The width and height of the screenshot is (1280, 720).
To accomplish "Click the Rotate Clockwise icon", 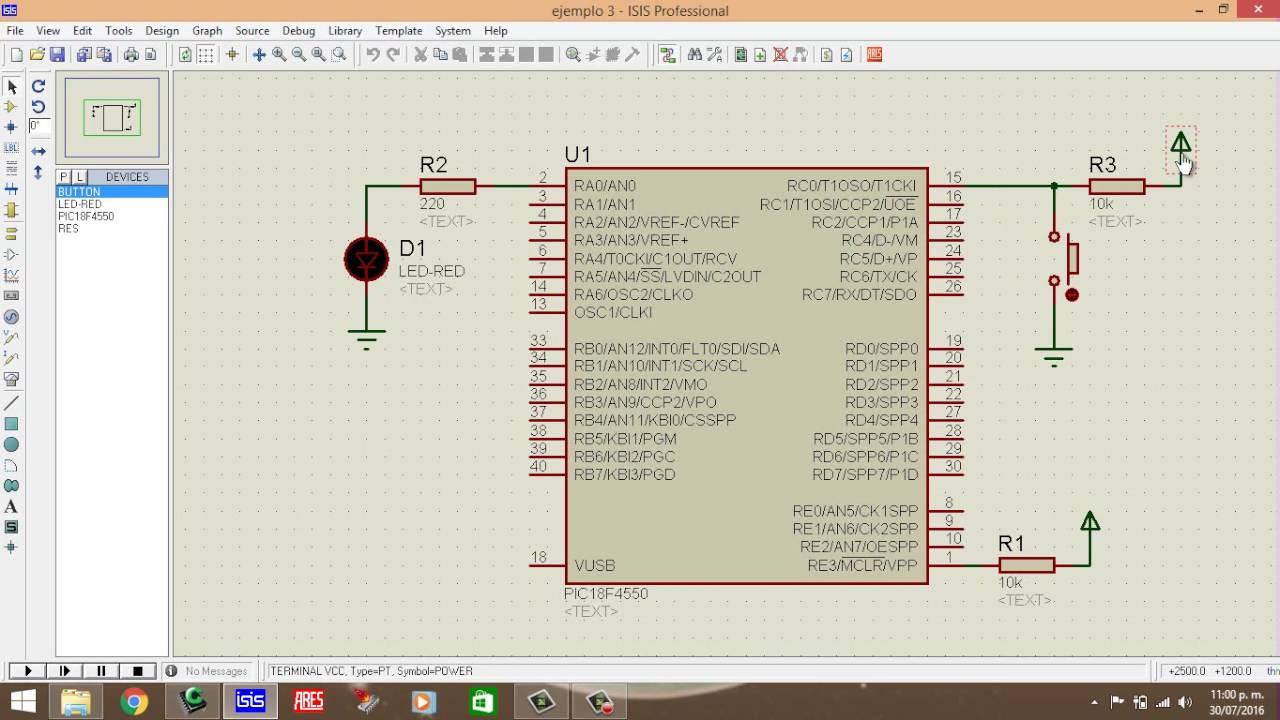I will 38,87.
